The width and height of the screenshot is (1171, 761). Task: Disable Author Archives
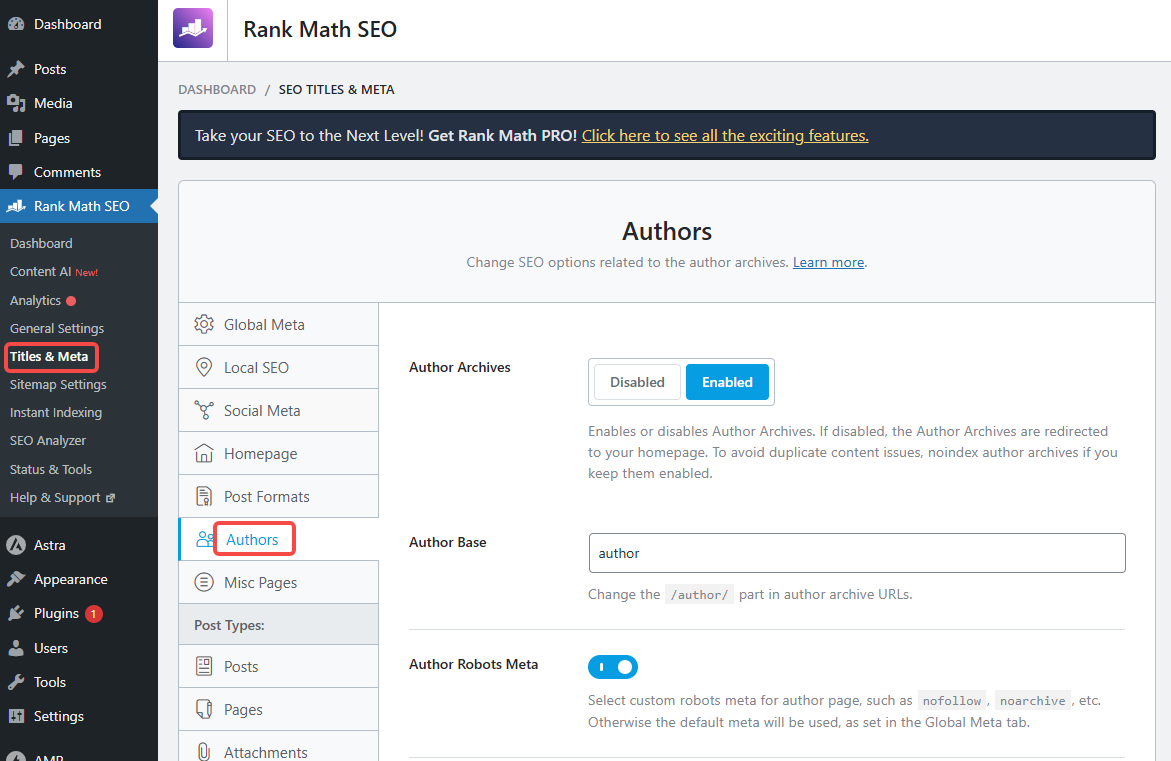pyautogui.click(x=636, y=381)
